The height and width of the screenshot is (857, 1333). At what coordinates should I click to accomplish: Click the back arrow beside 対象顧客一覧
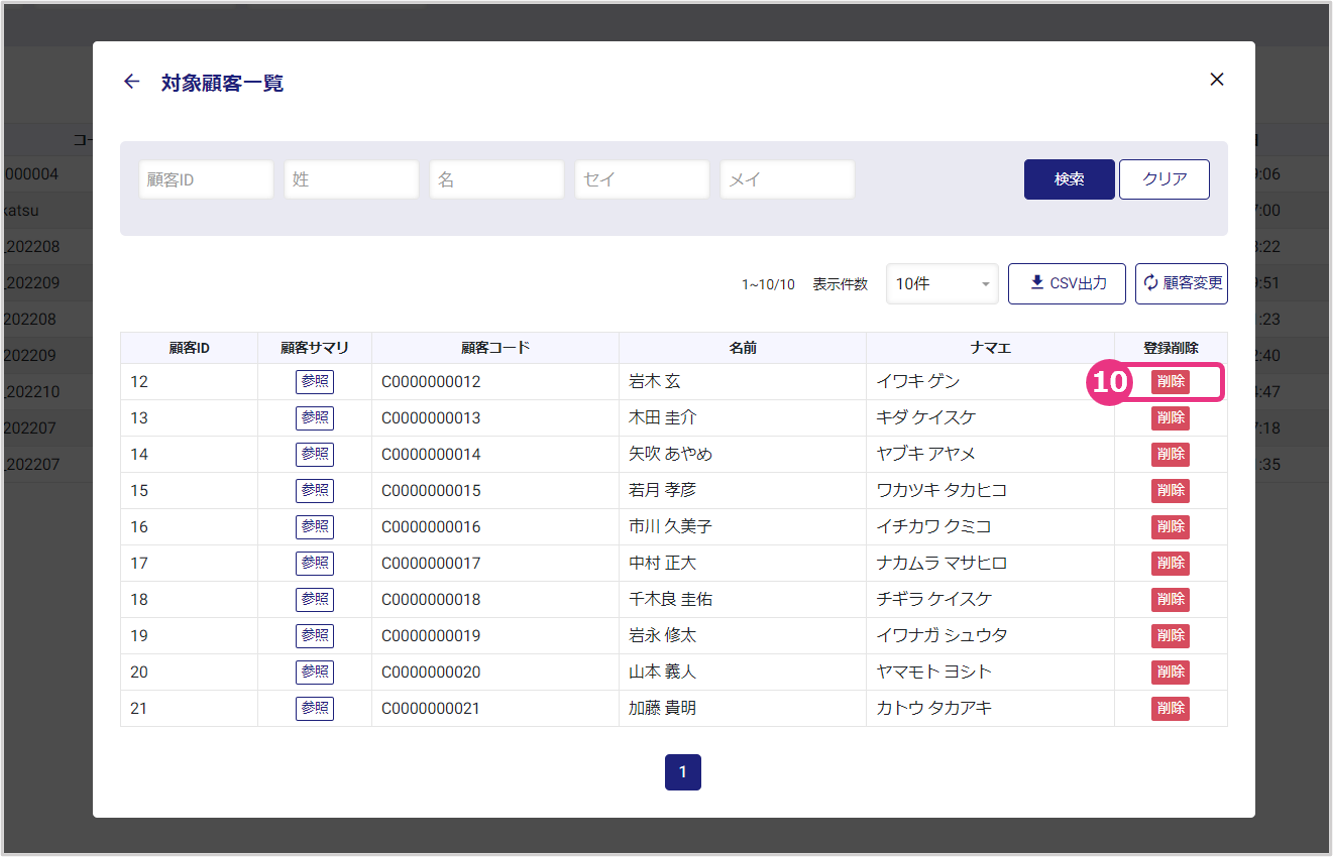pyautogui.click(x=131, y=82)
